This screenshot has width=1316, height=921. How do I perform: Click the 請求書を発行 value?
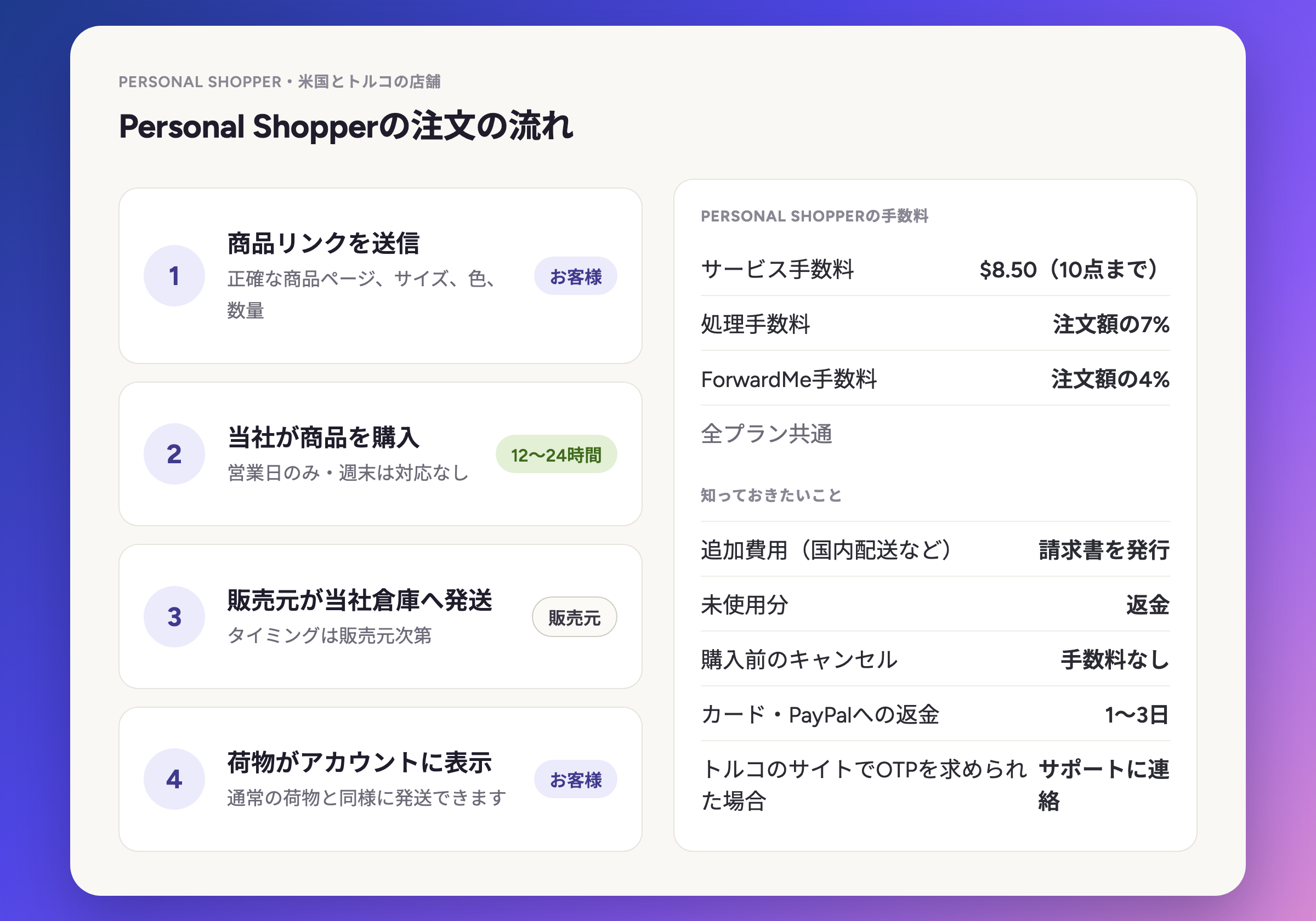1104,550
